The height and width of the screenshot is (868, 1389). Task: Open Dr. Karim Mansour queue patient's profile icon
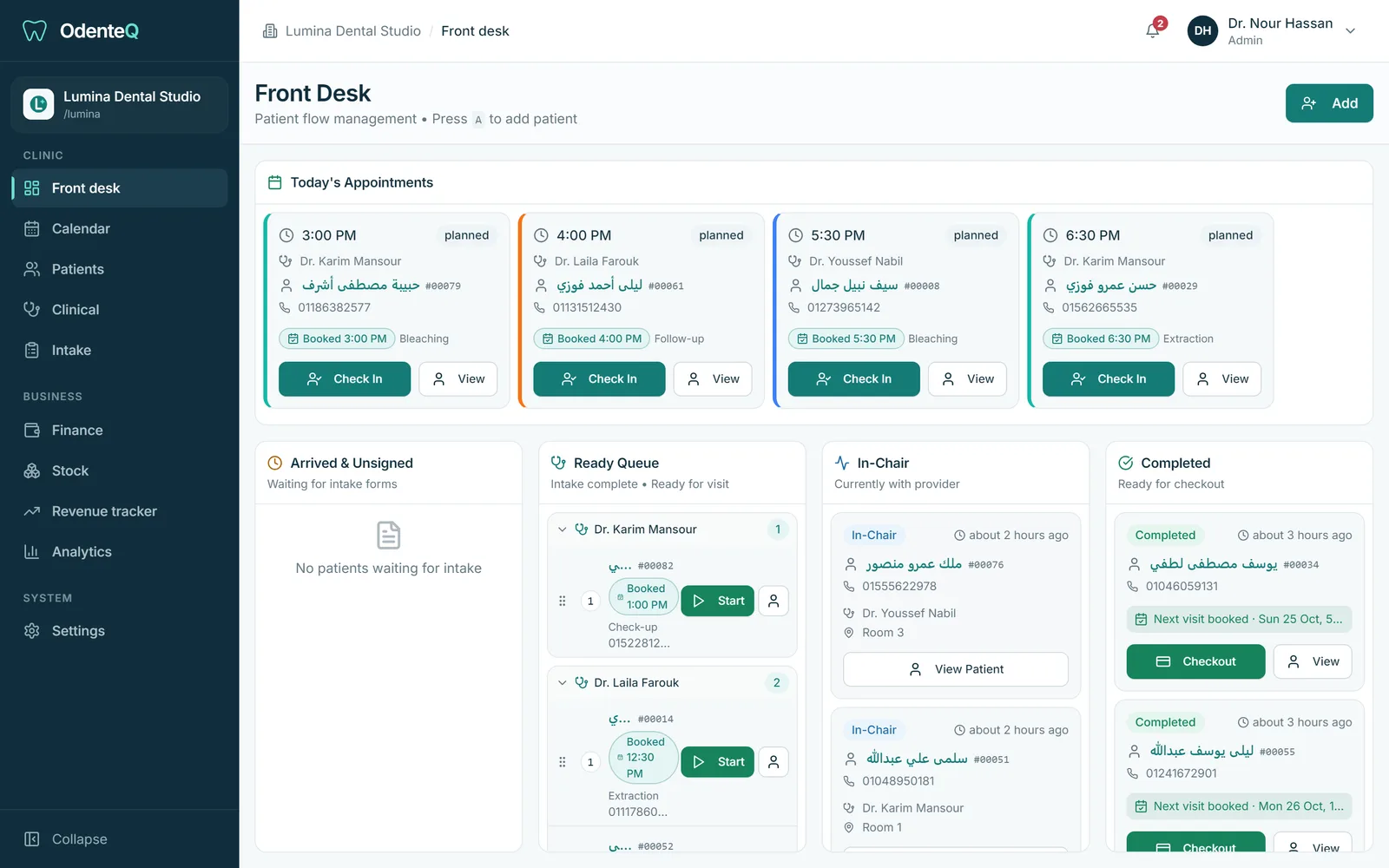[773, 601]
